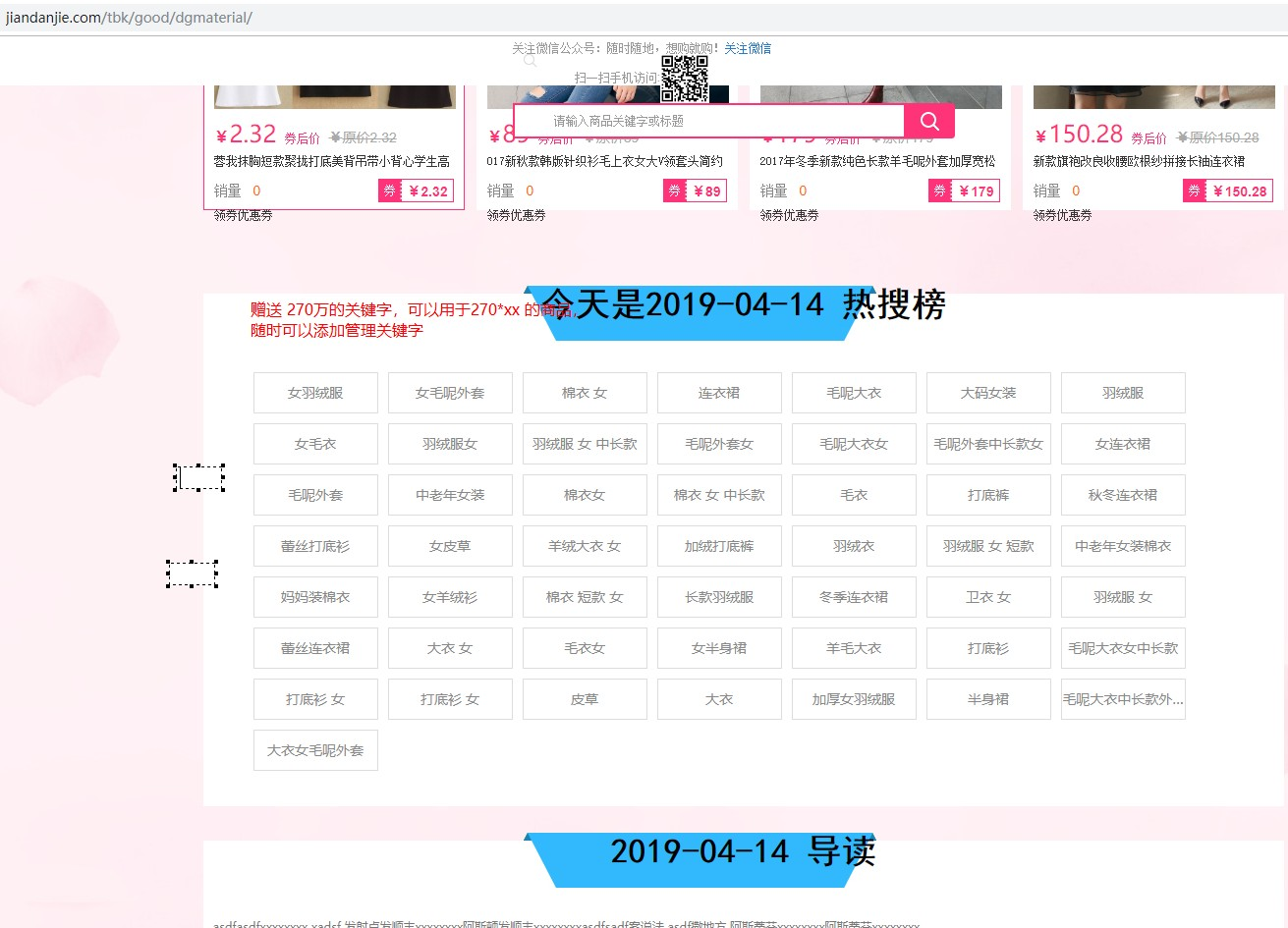Select the 大码女装 hot keyword

tap(988, 393)
